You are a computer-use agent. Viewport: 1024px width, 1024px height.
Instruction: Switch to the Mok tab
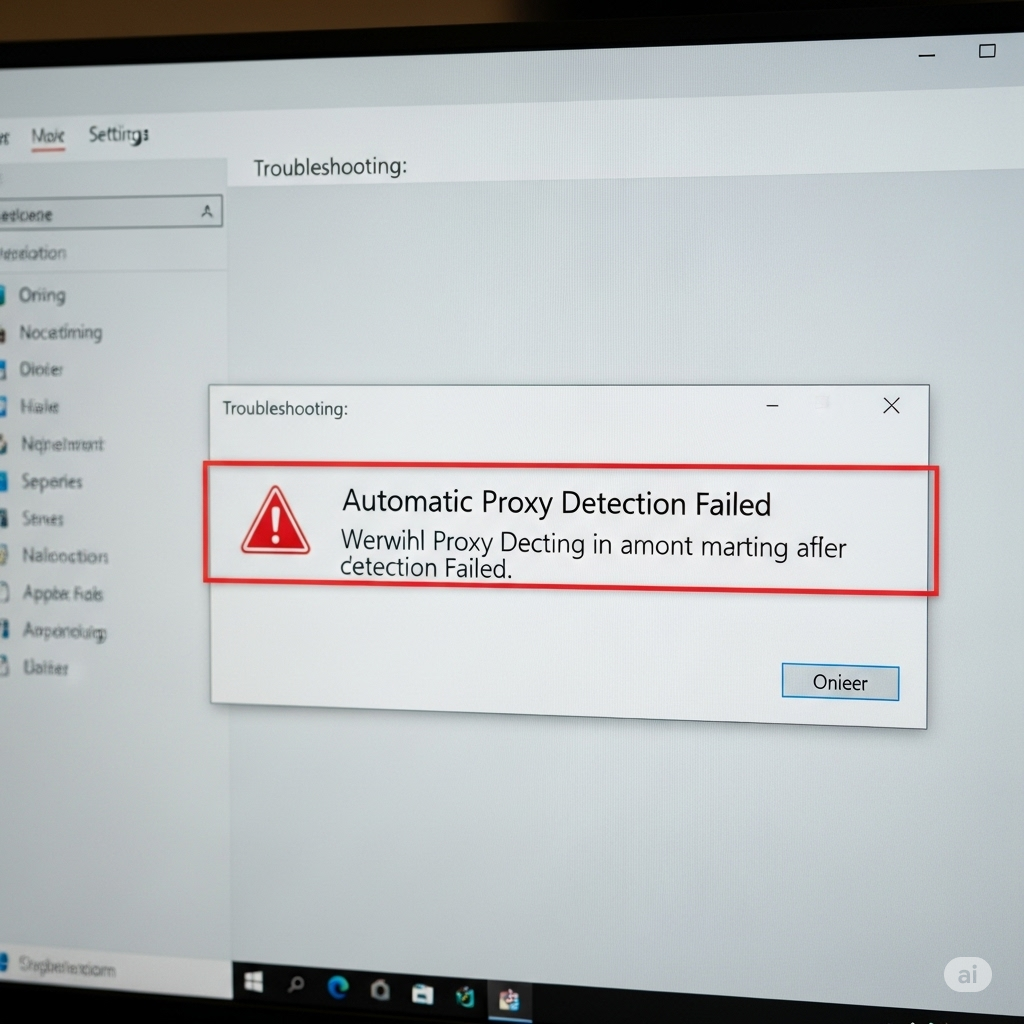48,136
